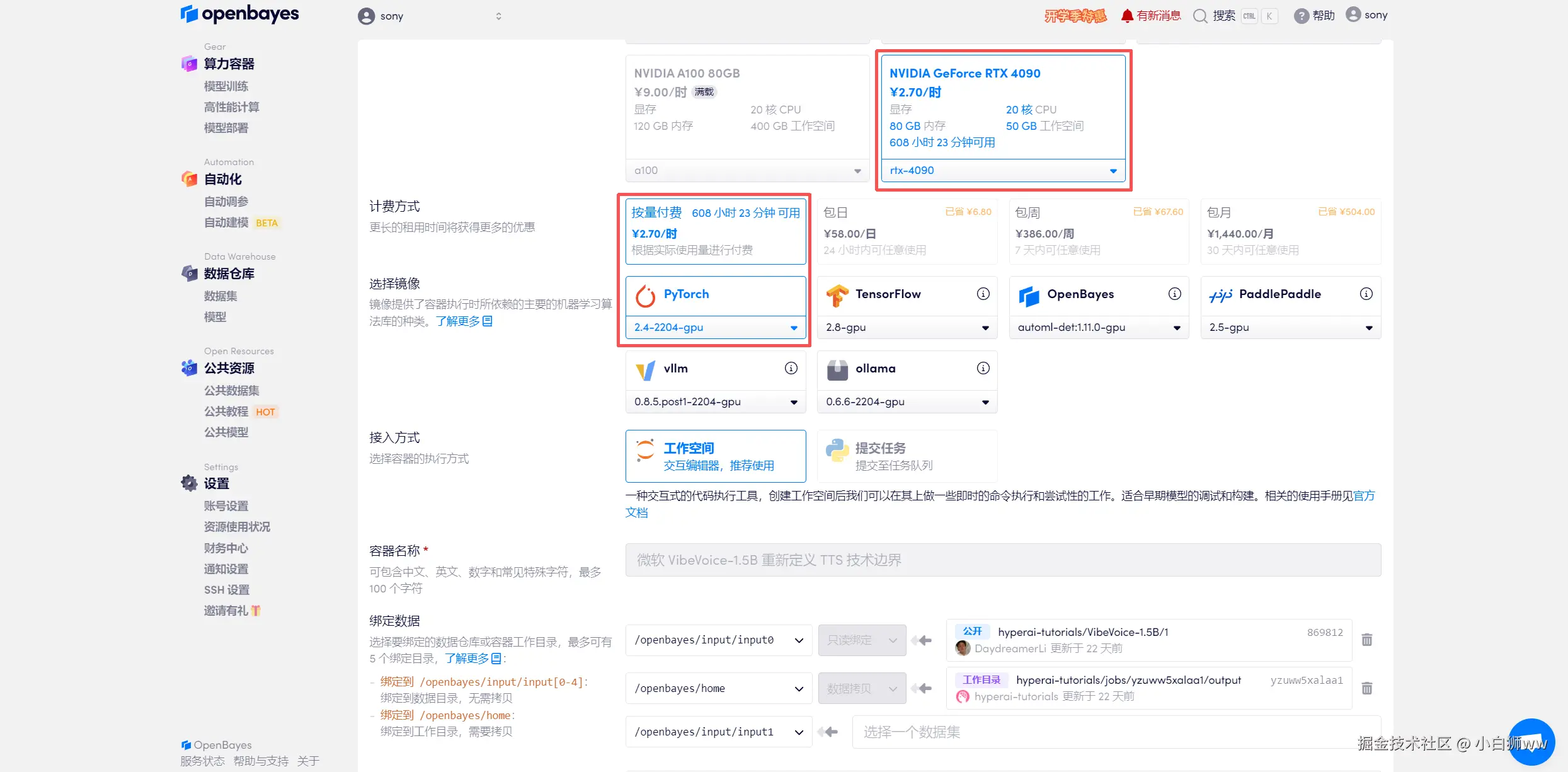
Task: Open the 服务状态 footer link
Action: [x=202, y=761]
